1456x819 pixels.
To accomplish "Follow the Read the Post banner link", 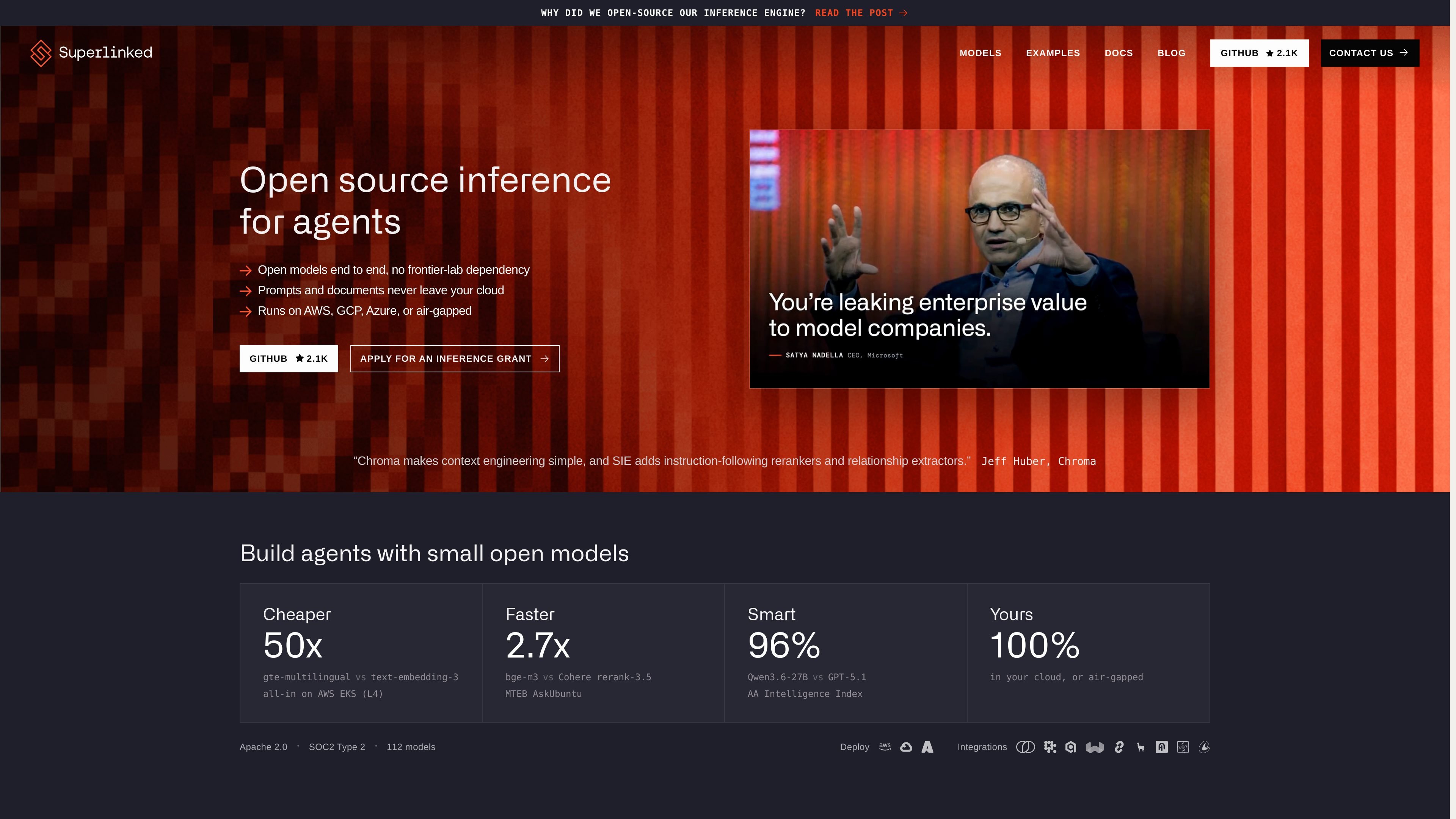I will click(861, 13).
